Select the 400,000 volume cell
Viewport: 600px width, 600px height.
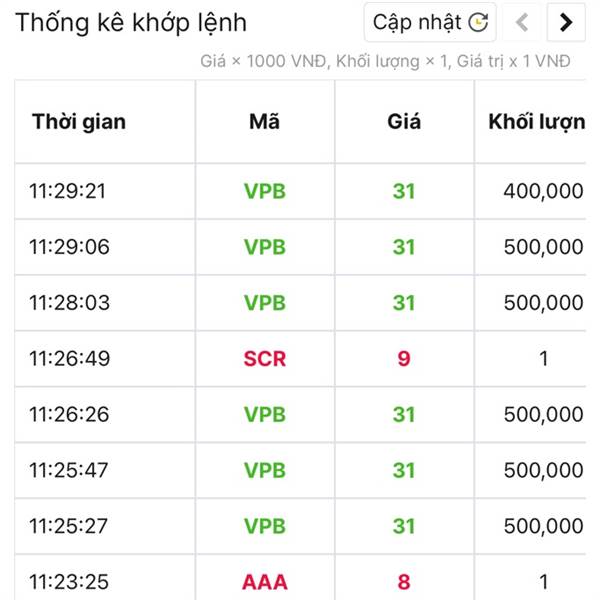coord(543,191)
